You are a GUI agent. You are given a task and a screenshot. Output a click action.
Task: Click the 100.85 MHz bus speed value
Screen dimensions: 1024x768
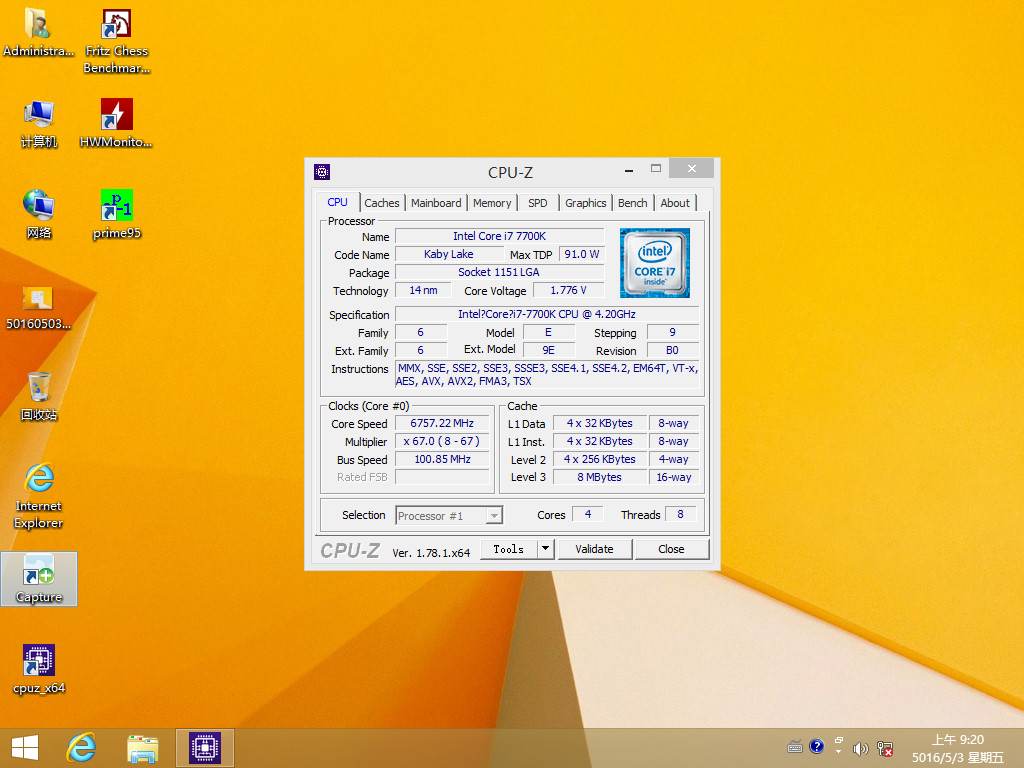[442, 459]
